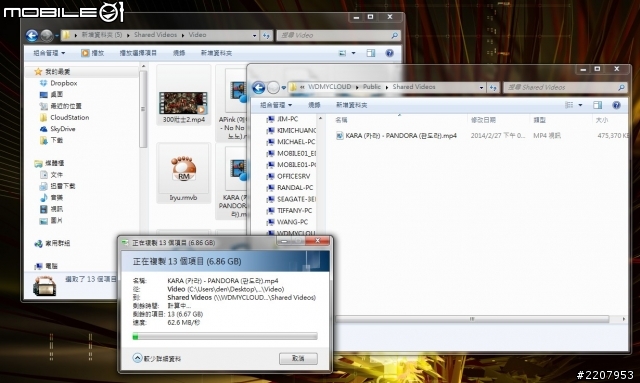
Task: Click search magnifier in Video window
Action: (x=394, y=36)
